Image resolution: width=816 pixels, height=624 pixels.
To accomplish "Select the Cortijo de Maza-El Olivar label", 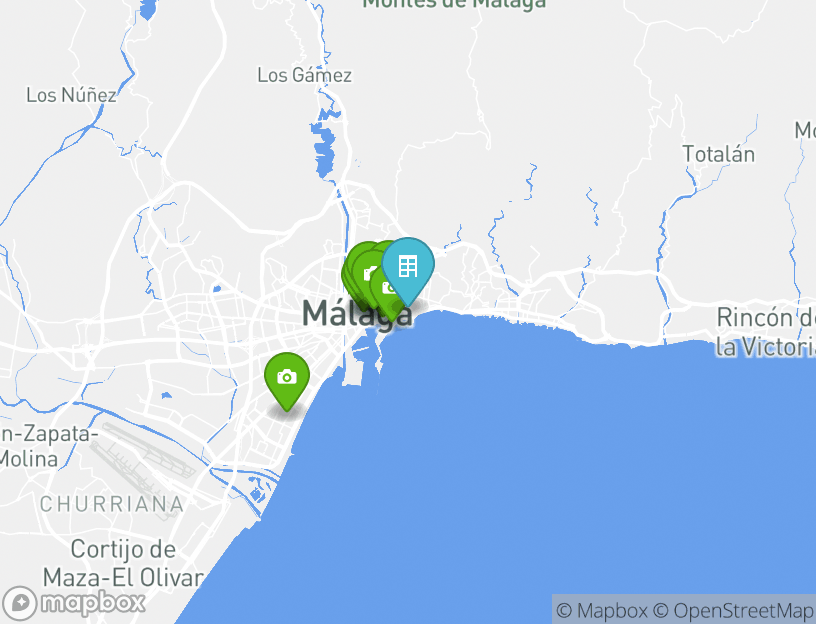I will coord(123,564).
